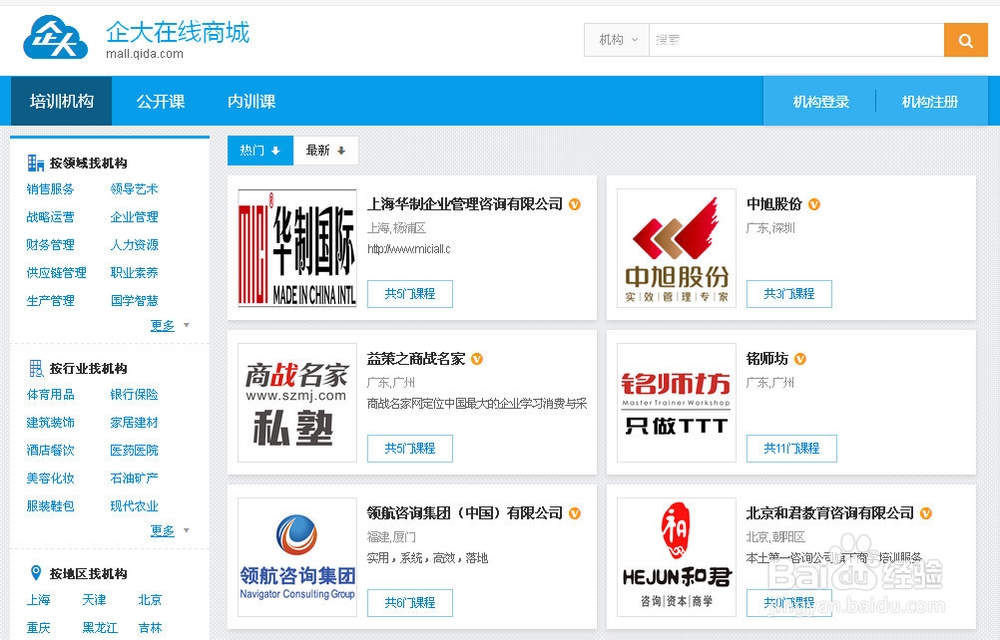Toggle the 最新 sort option
The image size is (1000, 640).
[x=324, y=150]
